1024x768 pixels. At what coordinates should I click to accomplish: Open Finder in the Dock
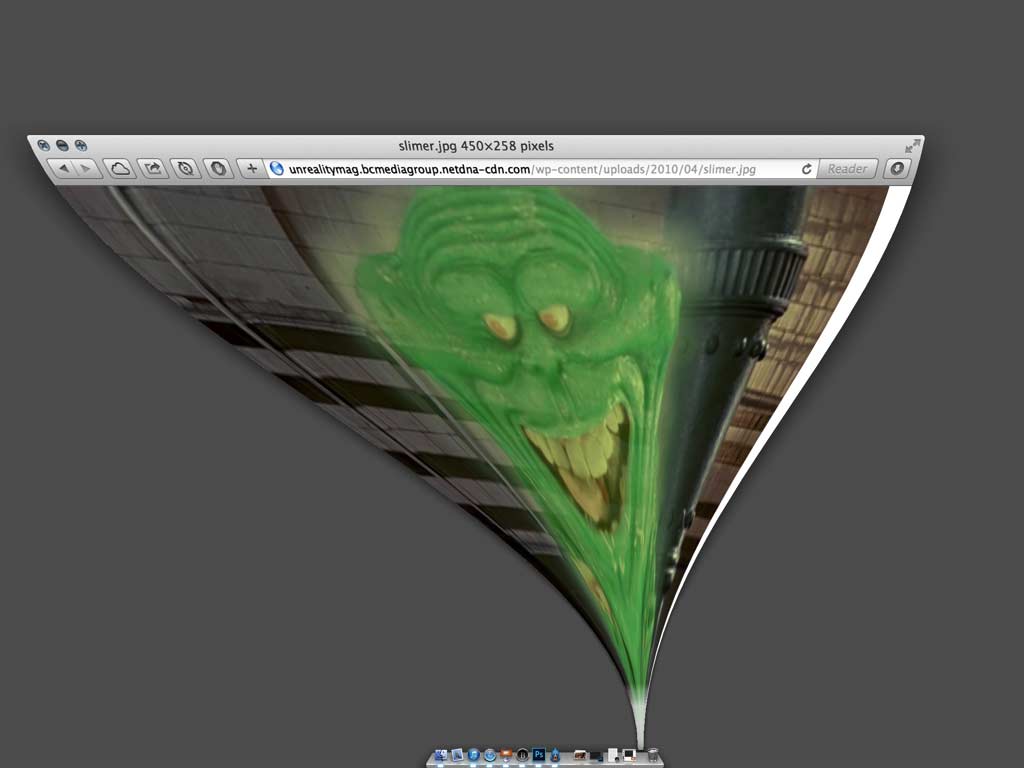tap(441, 755)
